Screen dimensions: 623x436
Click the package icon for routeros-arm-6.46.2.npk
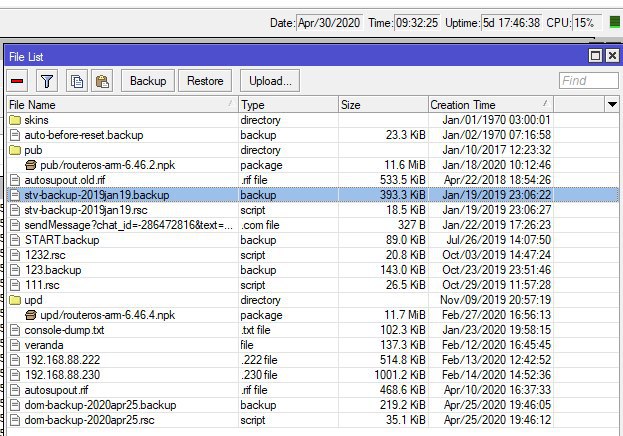31,165
